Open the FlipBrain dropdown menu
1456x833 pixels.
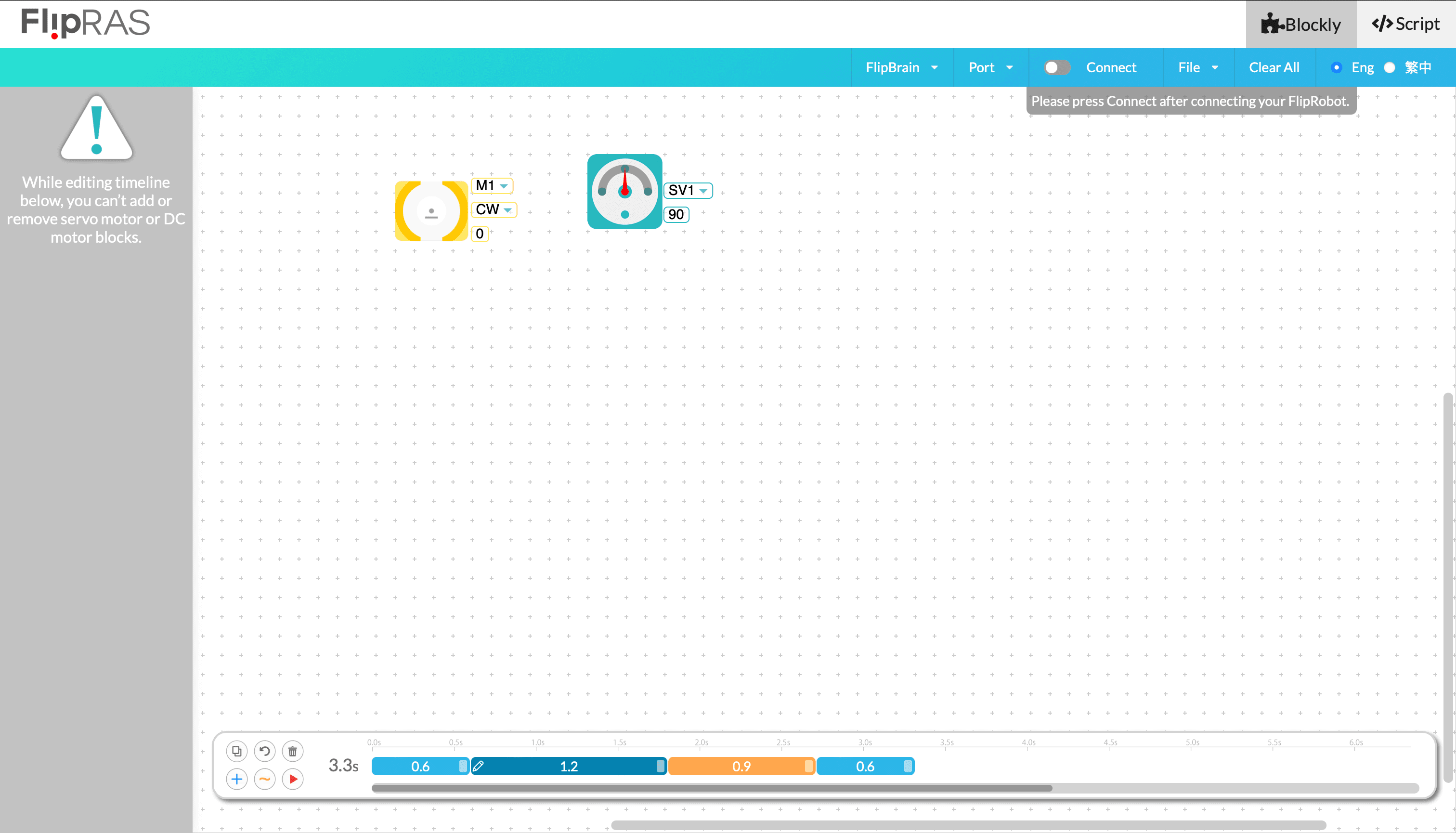pyautogui.click(x=902, y=67)
